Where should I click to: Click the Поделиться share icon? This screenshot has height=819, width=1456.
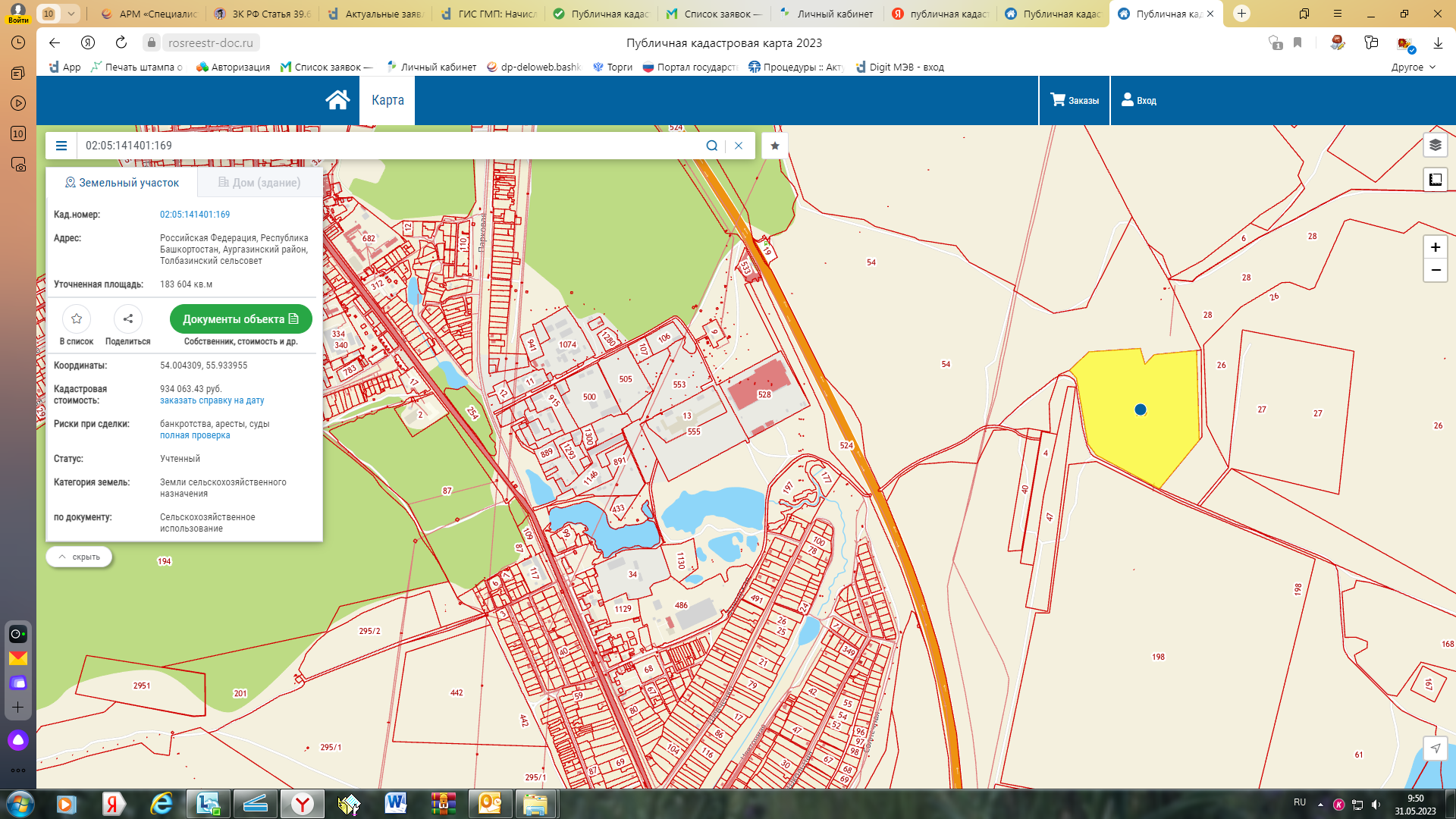click(127, 319)
